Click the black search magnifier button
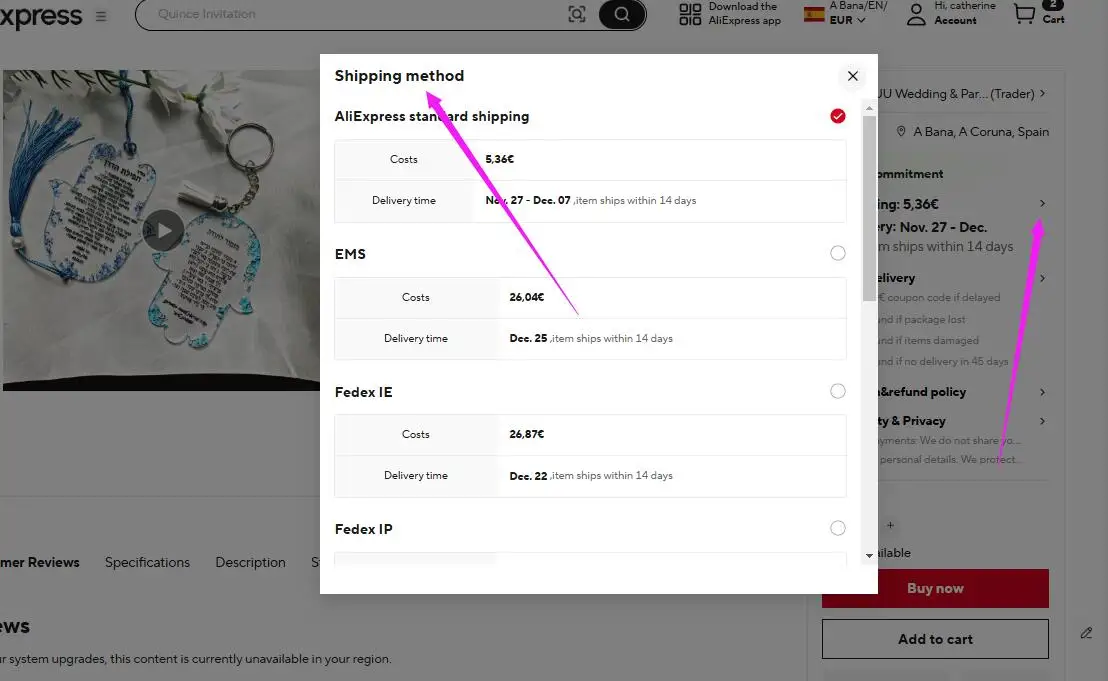This screenshot has width=1108, height=681. 622,14
